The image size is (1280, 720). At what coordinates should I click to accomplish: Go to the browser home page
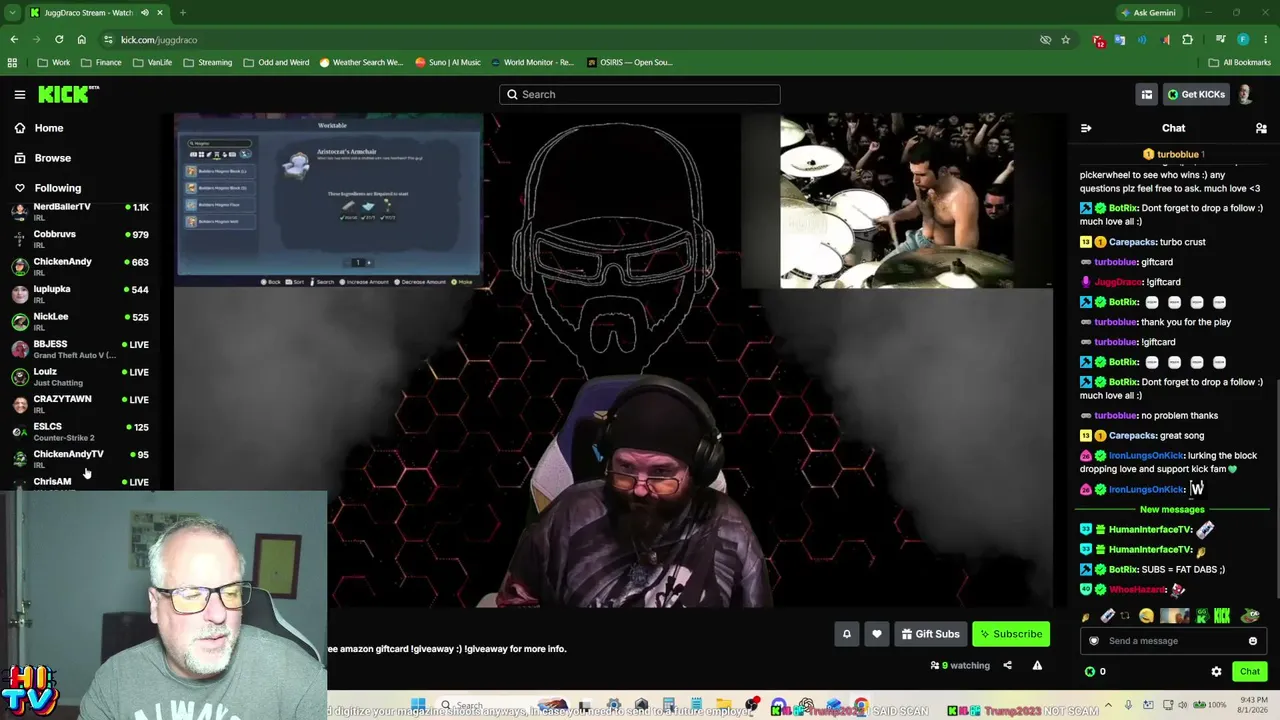pos(82,40)
